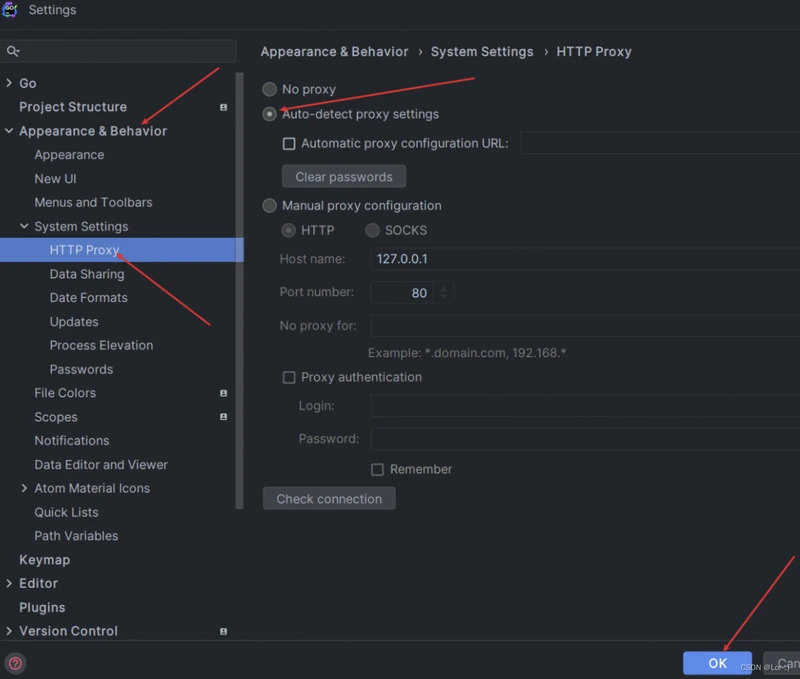The height and width of the screenshot is (679, 800).
Task: Select Auto-detect proxy settings option
Action: click(x=269, y=114)
